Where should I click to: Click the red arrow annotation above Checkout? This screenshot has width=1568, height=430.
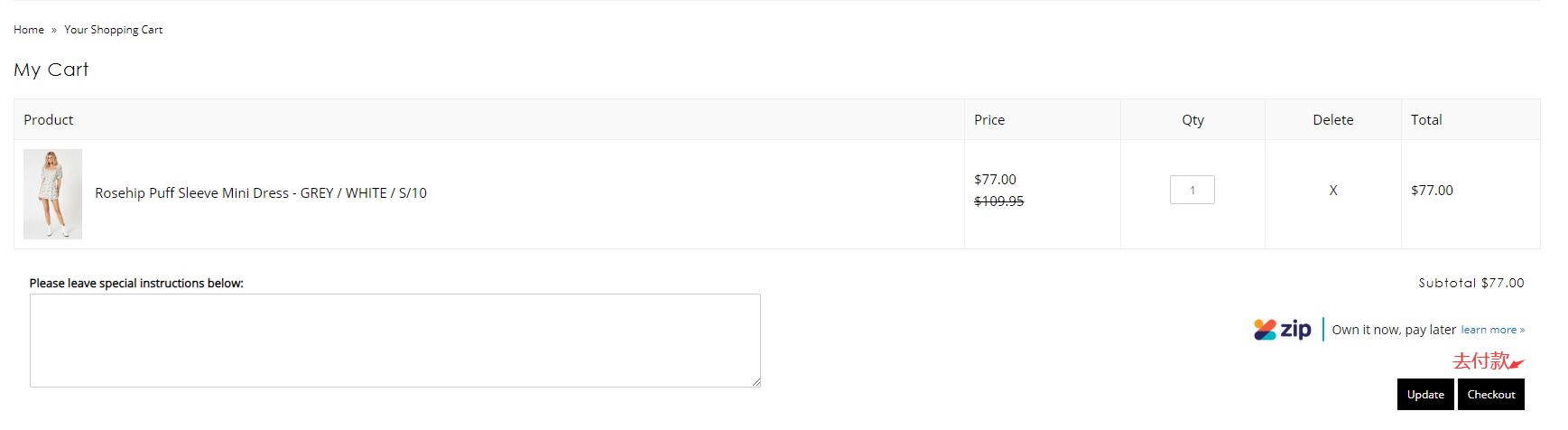coord(1517,363)
